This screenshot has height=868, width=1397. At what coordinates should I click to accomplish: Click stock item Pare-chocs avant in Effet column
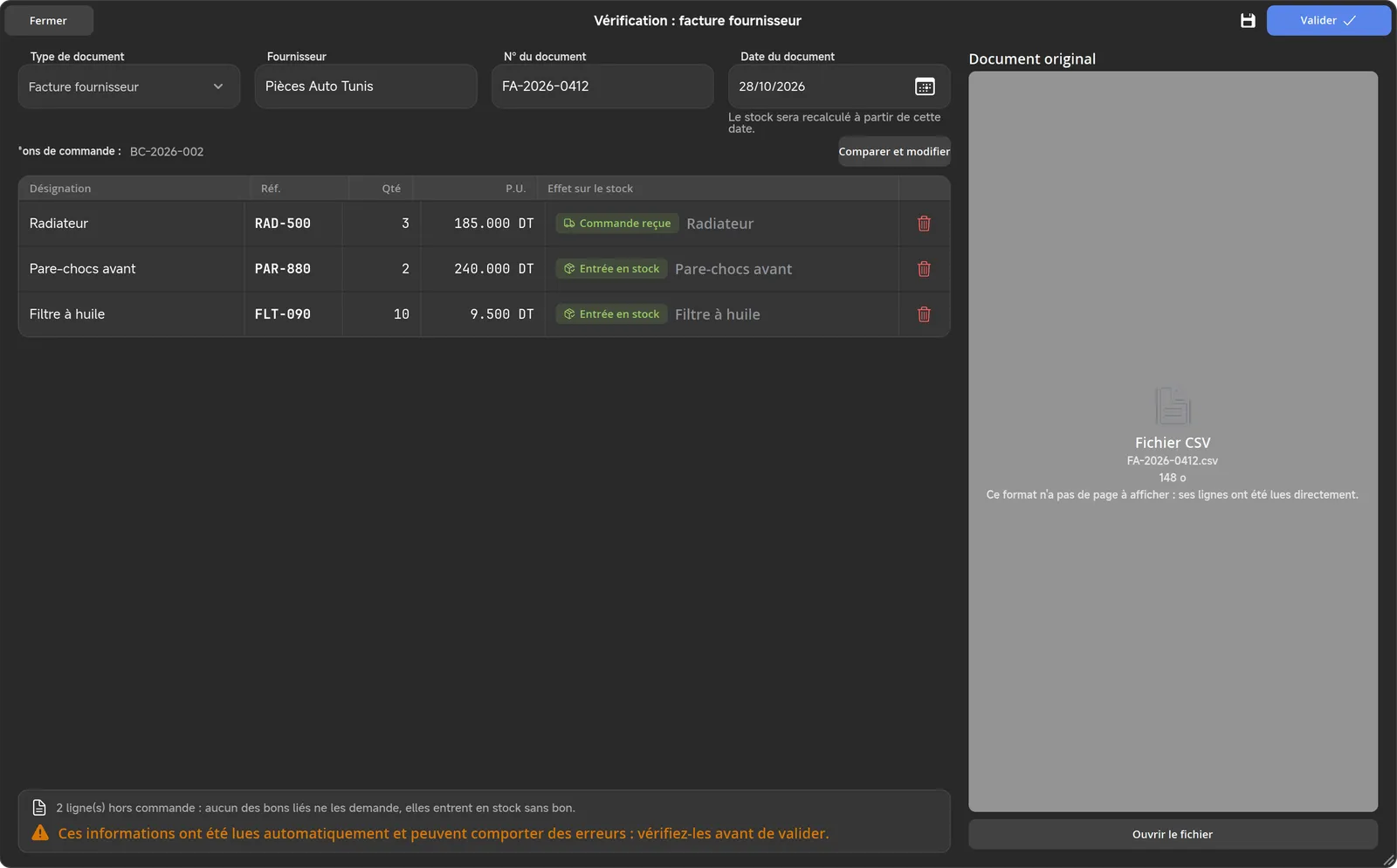point(733,269)
